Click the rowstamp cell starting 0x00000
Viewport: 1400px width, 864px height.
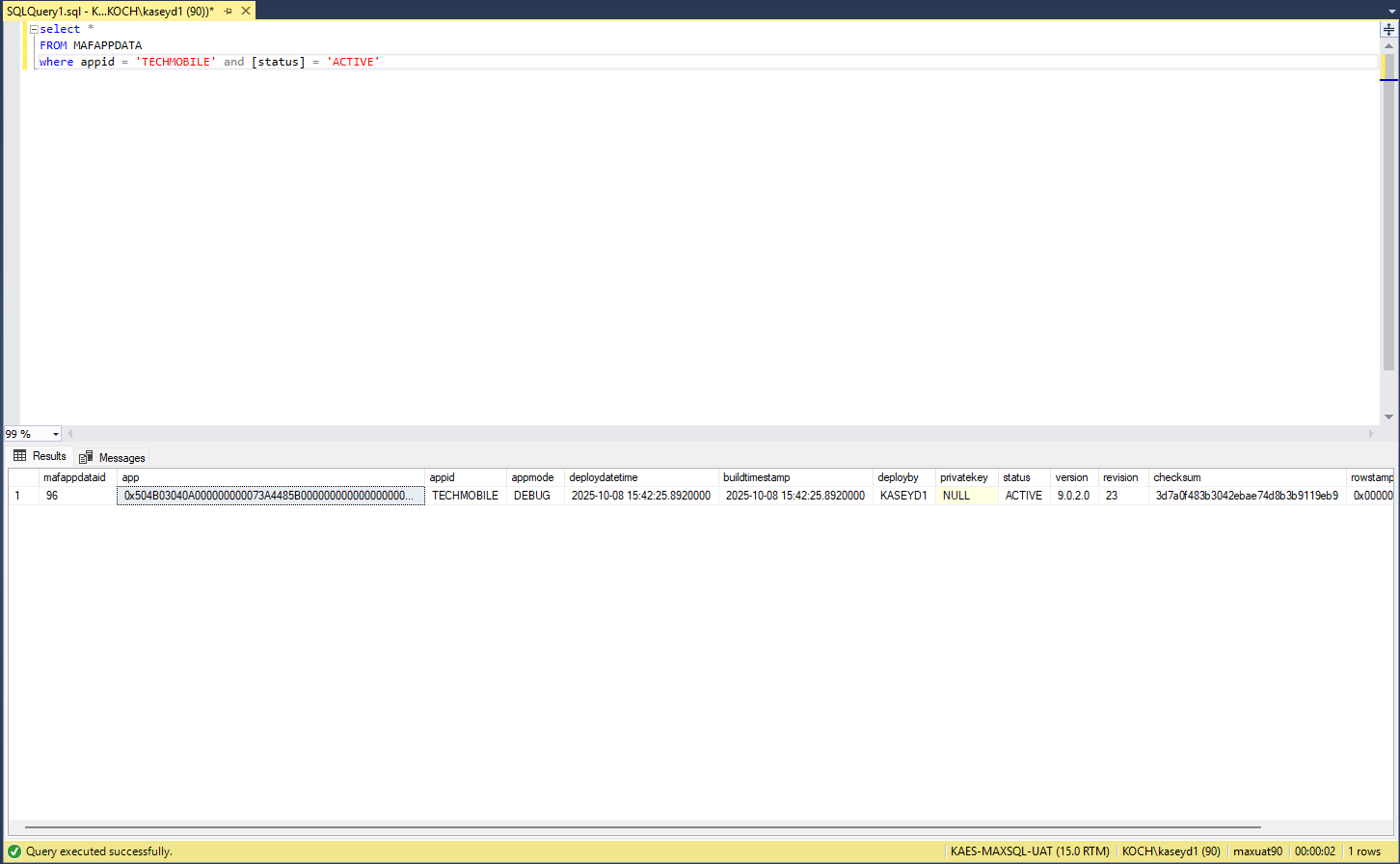(x=1370, y=496)
